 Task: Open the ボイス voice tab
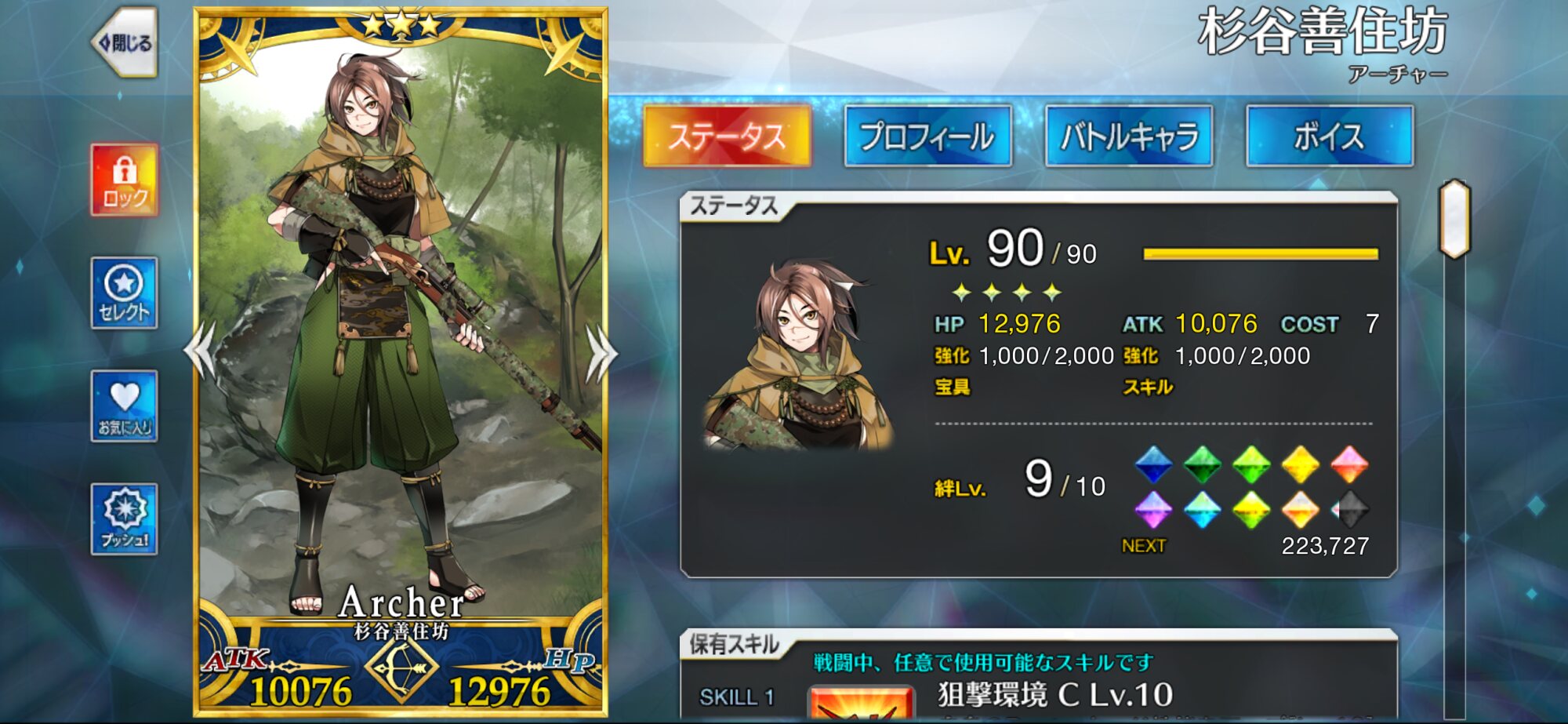coord(1330,136)
